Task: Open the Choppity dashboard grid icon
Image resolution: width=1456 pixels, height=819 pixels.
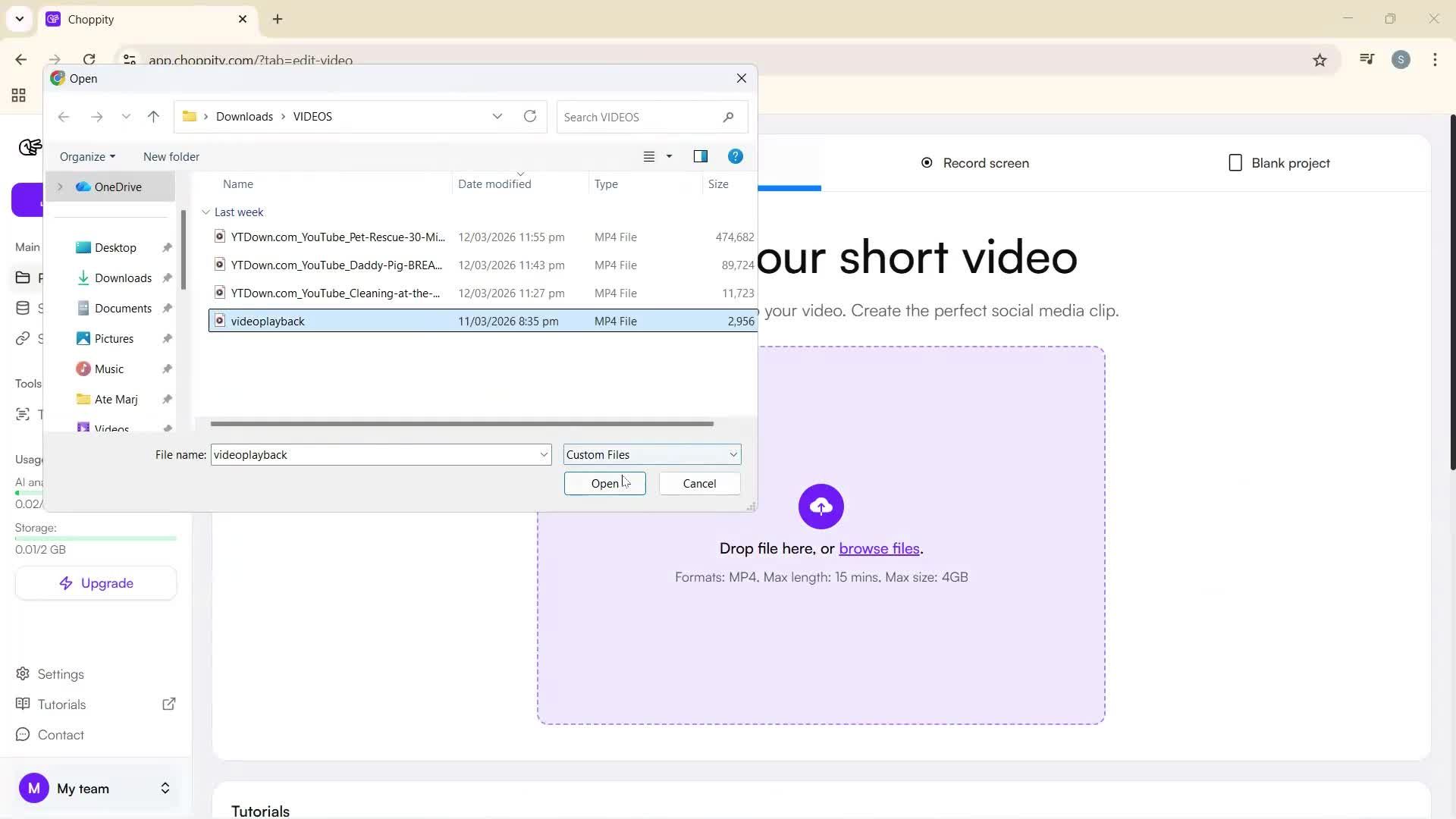Action: [x=17, y=96]
